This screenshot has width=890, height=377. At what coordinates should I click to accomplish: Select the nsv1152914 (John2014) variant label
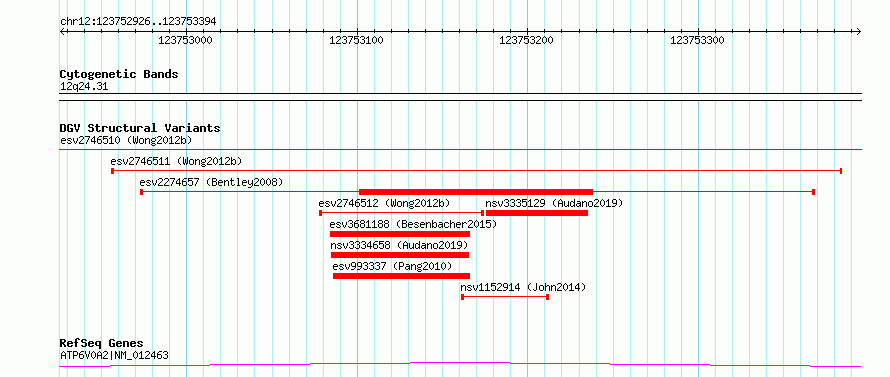click(x=523, y=287)
